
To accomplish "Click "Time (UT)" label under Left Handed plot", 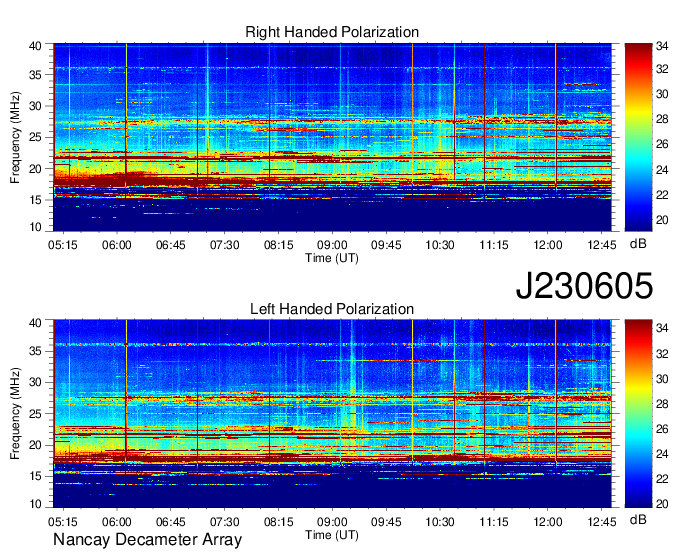I will 332,535.
